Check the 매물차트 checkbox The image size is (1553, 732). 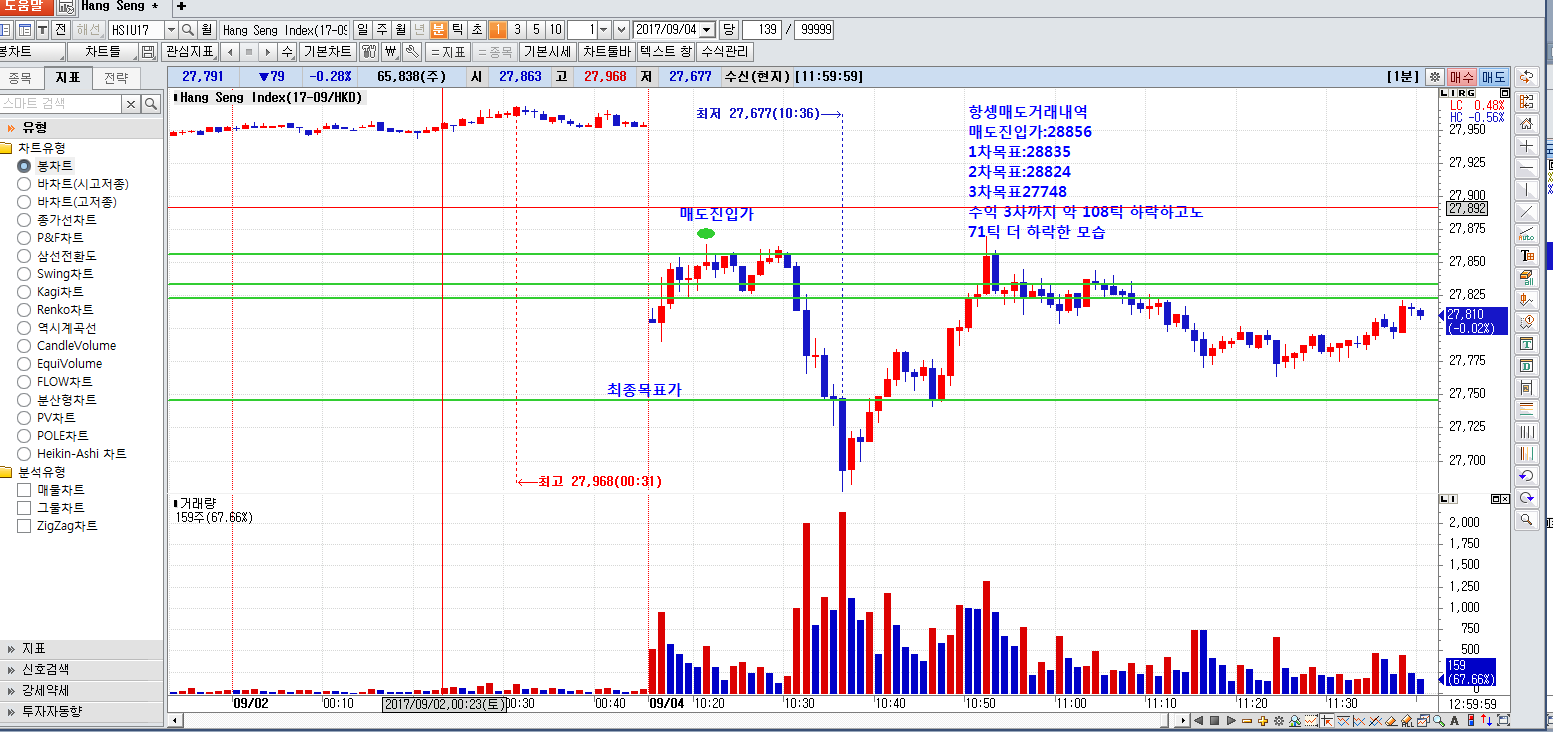point(24,490)
